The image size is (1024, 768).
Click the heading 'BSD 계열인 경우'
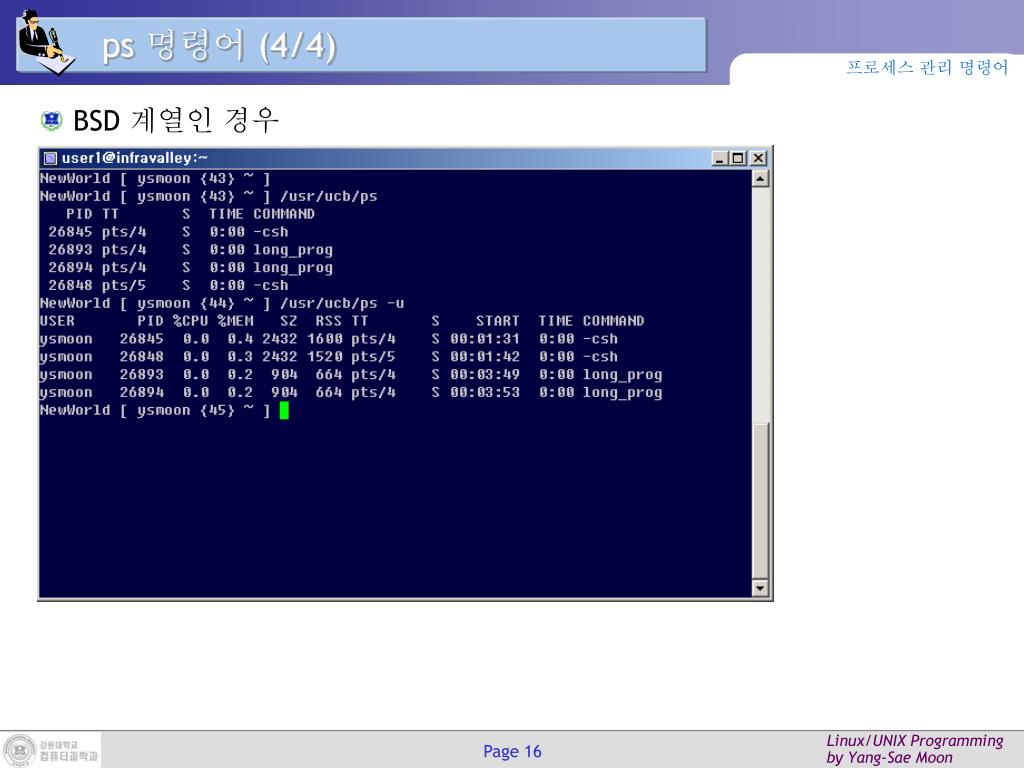pos(176,120)
